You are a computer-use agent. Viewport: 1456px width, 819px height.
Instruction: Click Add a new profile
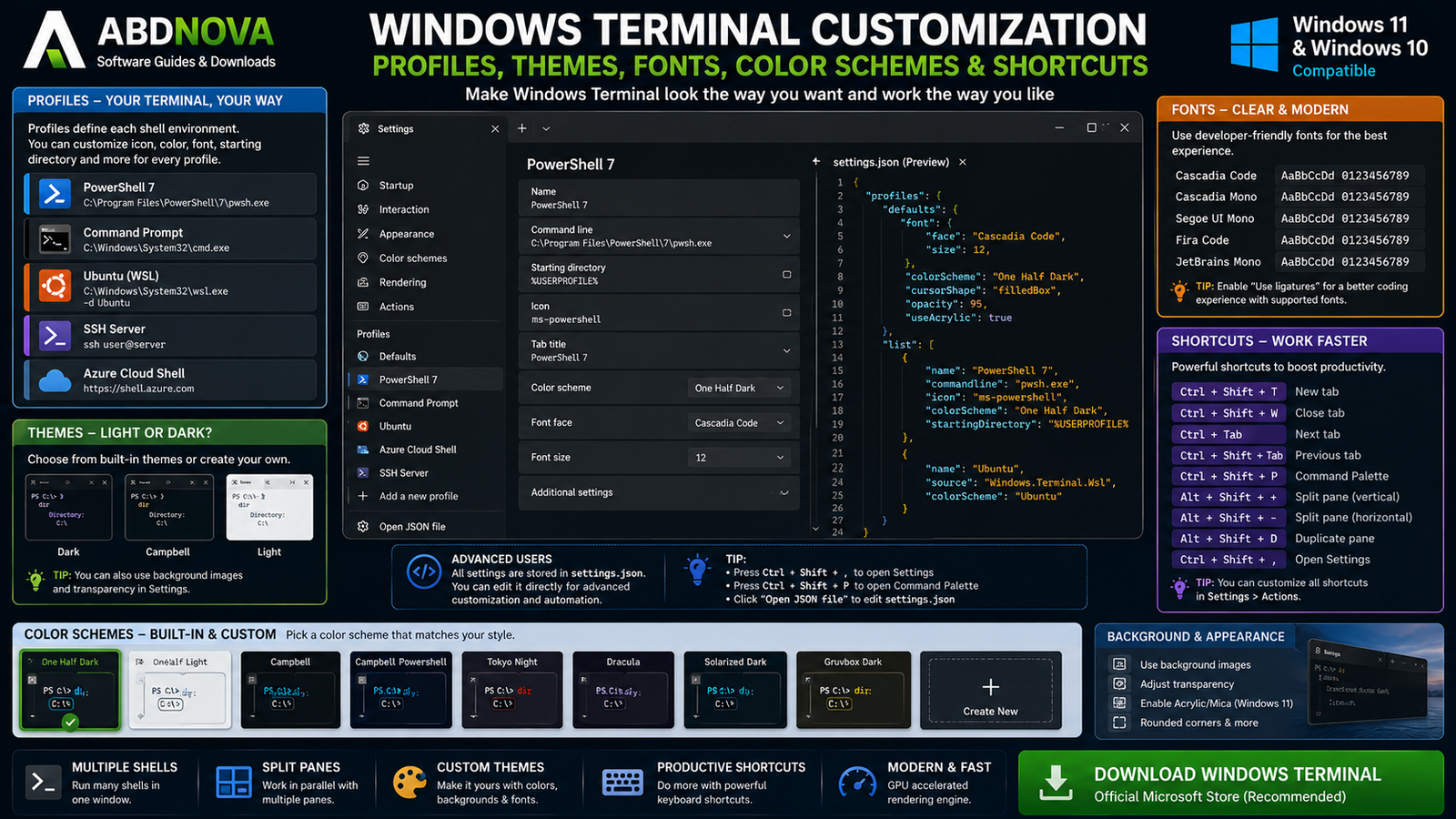(x=419, y=496)
